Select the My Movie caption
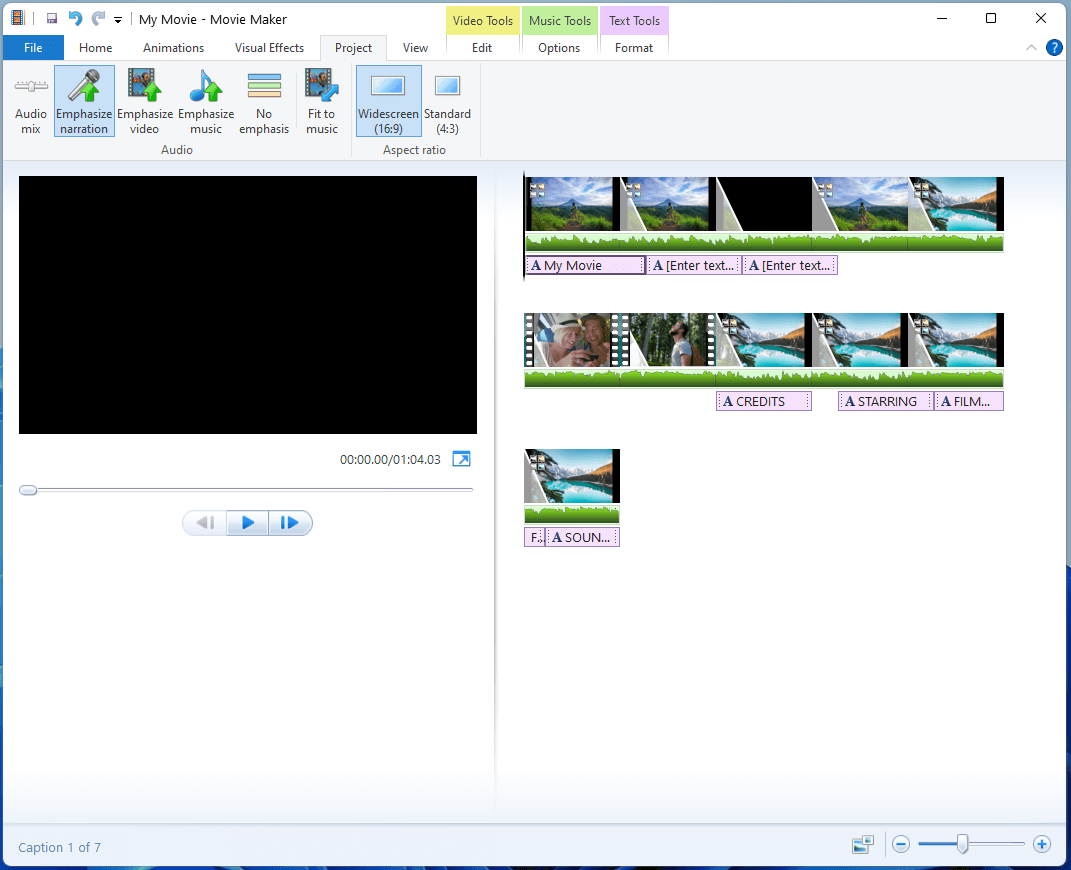 [585, 265]
